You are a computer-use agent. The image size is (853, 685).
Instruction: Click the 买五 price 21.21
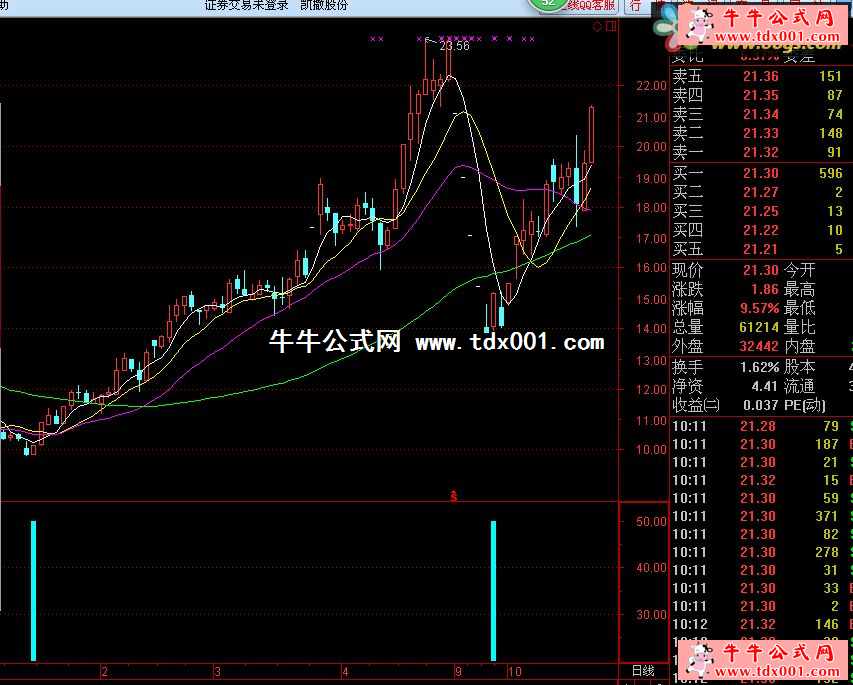pyautogui.click(x=761, y=249)
